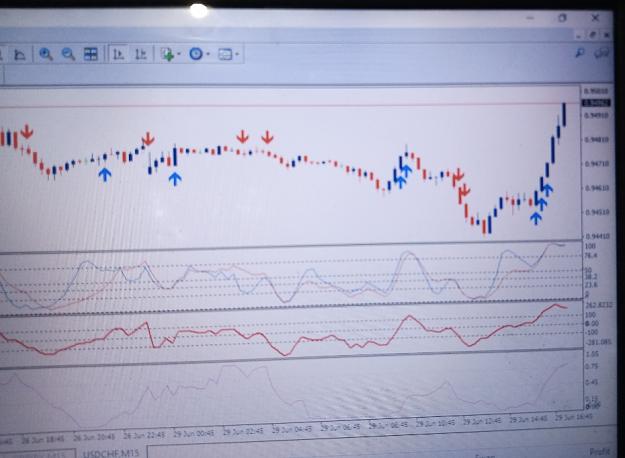Expand the Templates dropdown arrow
The height and width of the screenshot is (458, 625).
coord(237,54)
